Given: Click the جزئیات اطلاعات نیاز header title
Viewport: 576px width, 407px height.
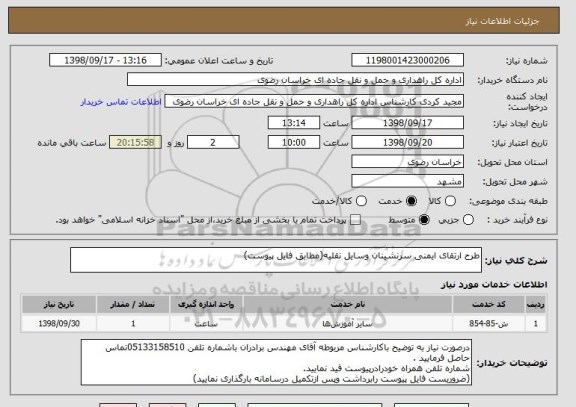Looking at the screenshot, I should coord(502,21).
